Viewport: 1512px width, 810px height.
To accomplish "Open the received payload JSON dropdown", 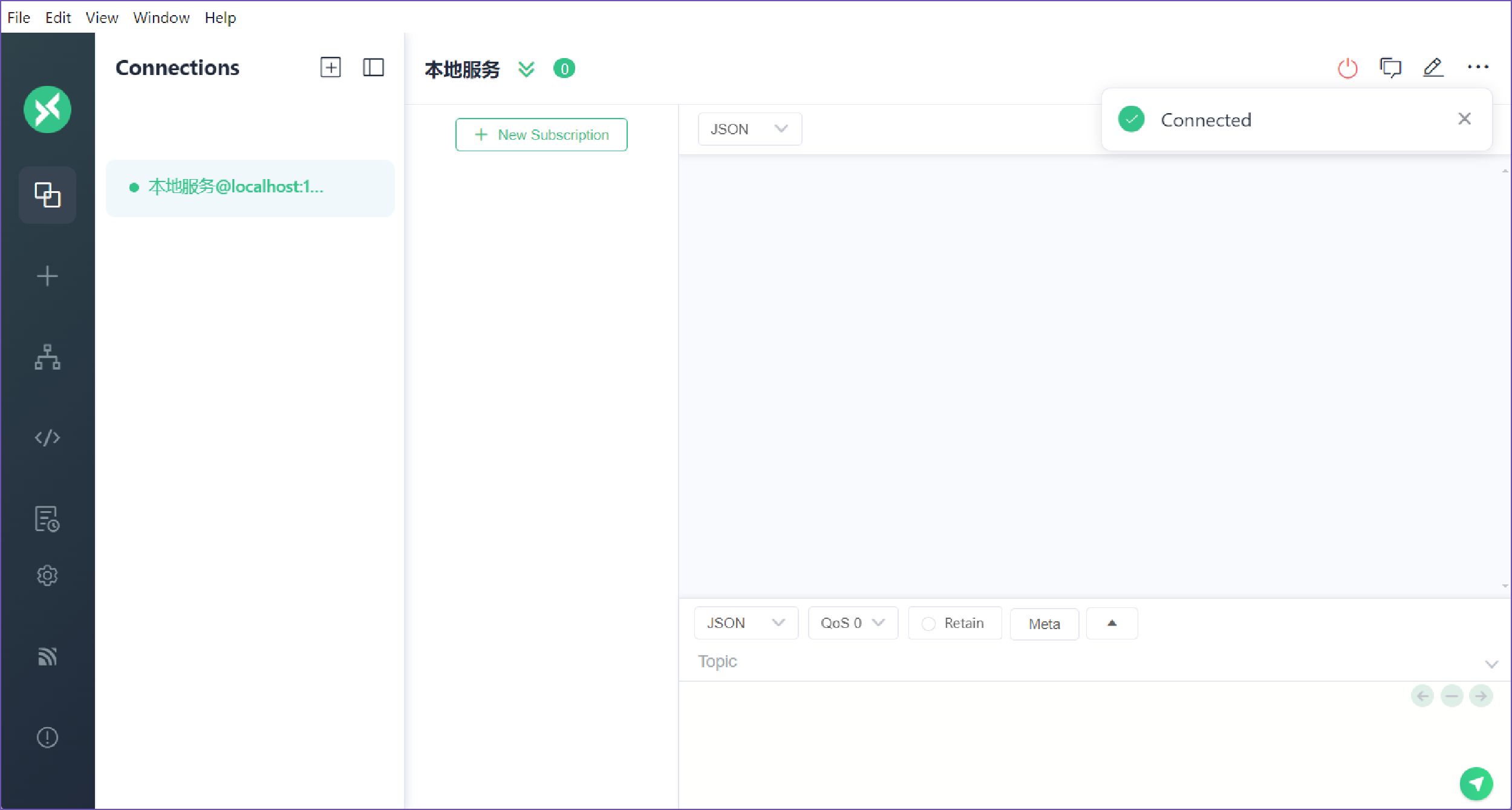I will pyautogui.click(x=749, y=129).
